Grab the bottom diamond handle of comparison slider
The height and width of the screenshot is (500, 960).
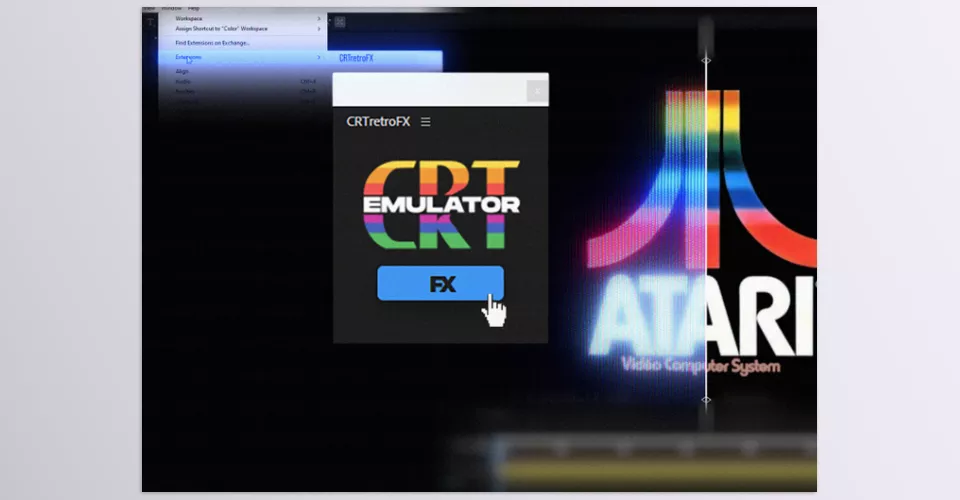click(x=706, y=400)
